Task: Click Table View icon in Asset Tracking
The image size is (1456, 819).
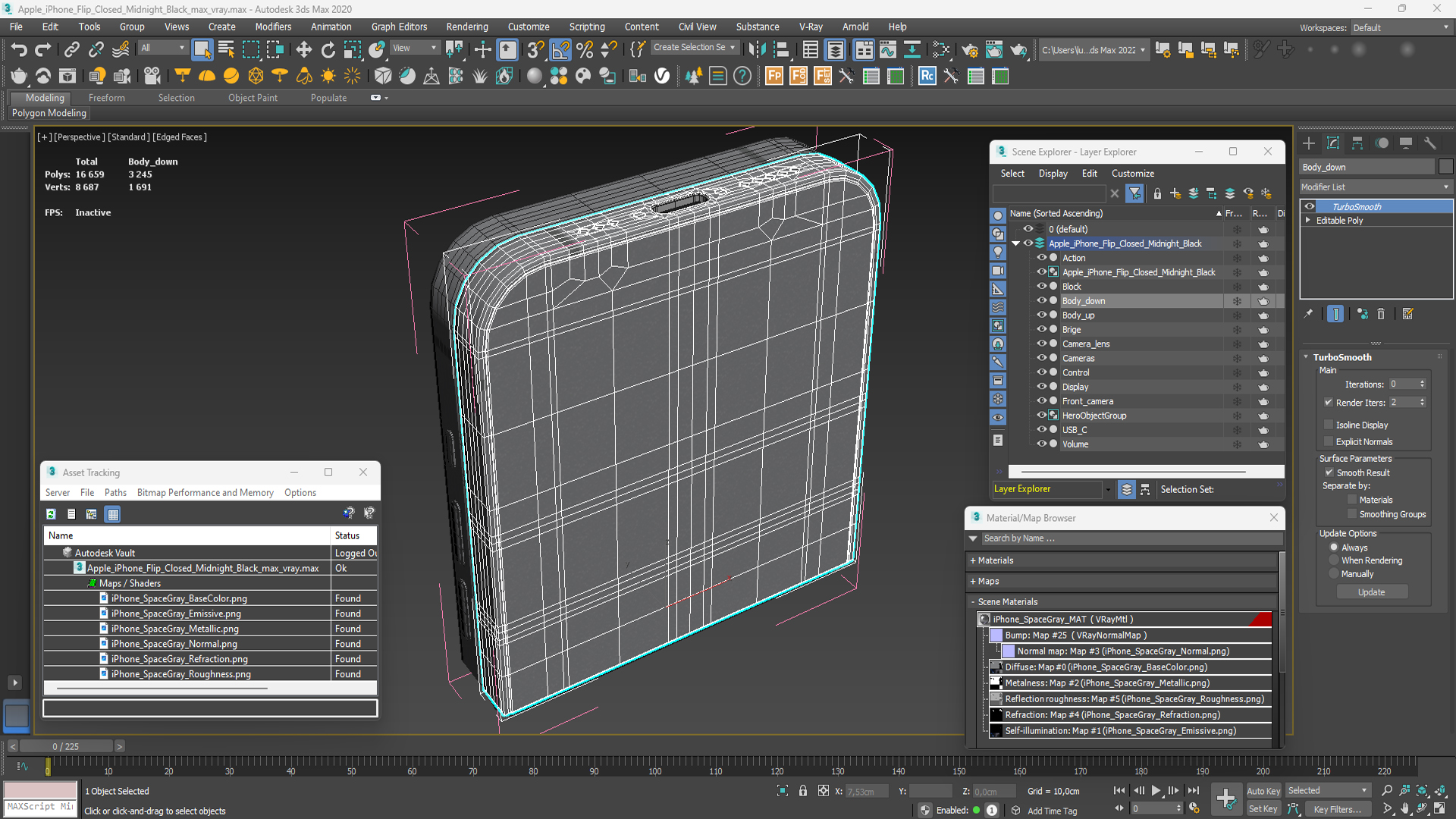Action: point(113,514)
